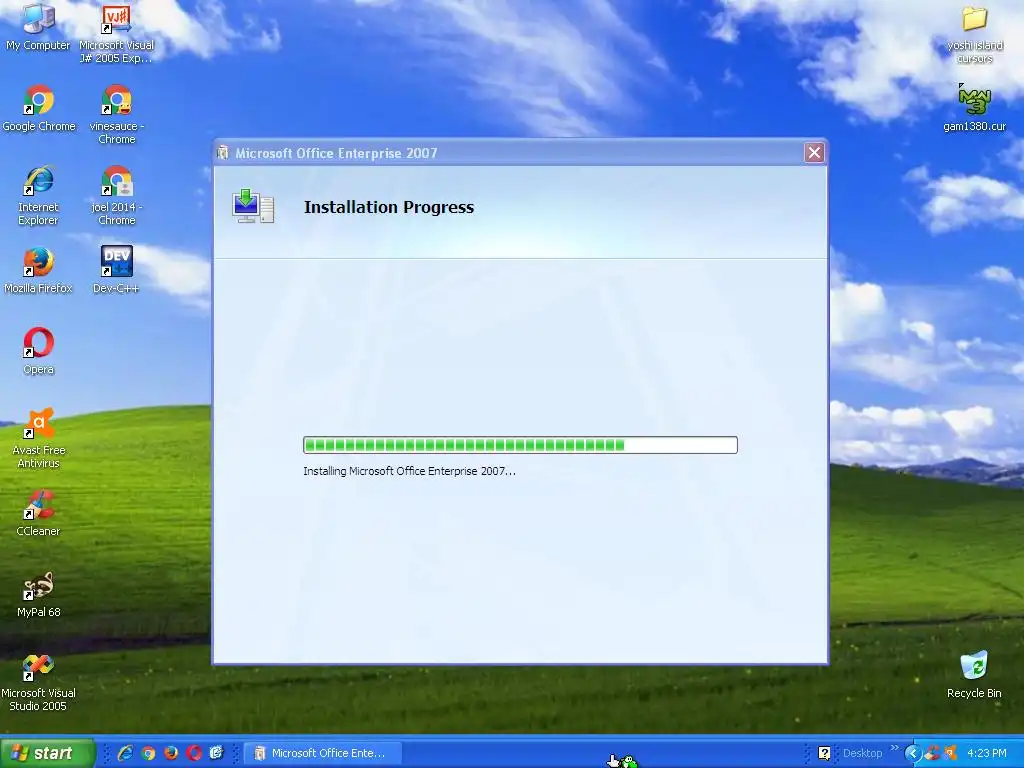Click the Office setup title bar icon

(x=223, y=153)
